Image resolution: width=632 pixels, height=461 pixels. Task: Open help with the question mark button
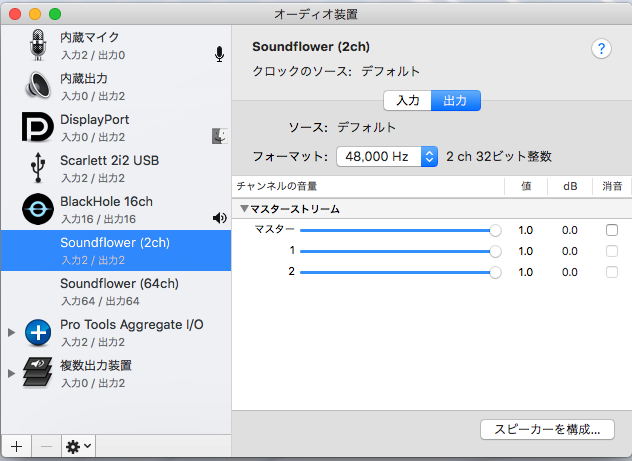point(601,49)
